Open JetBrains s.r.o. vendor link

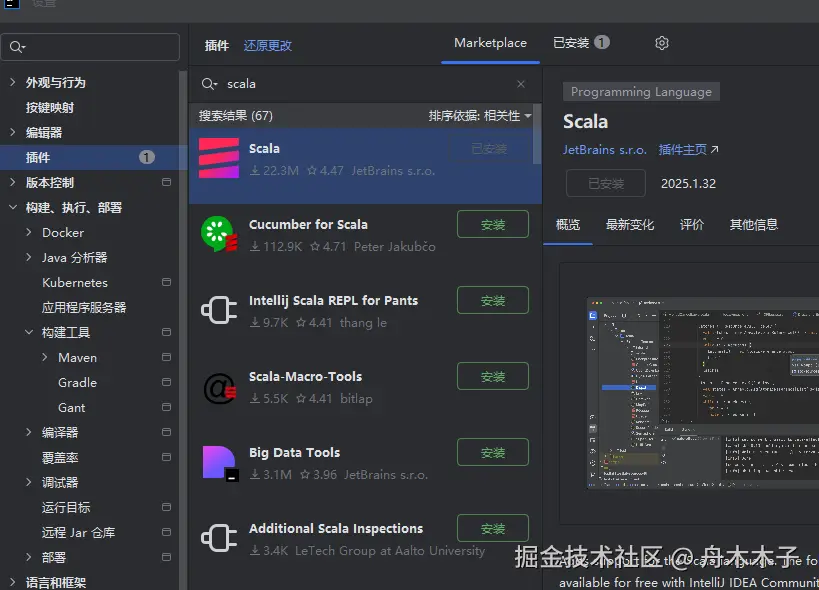(x=604, y=150)
